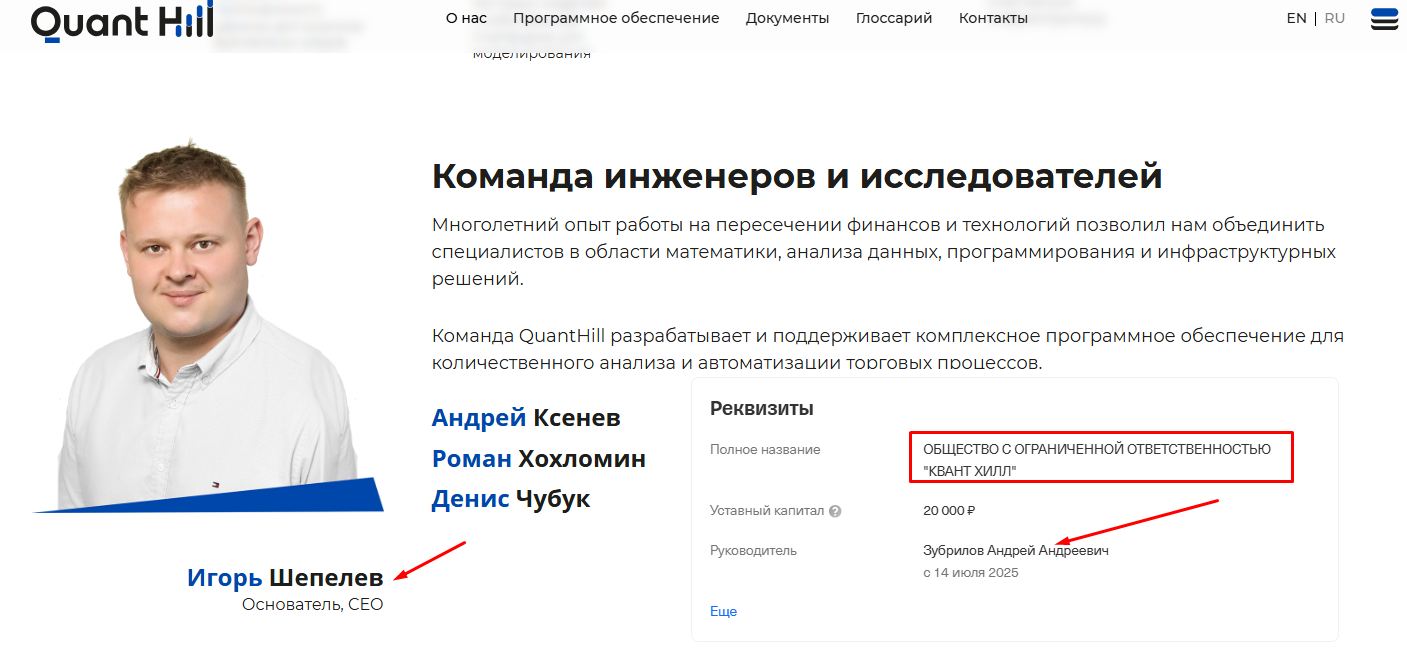
Task: Open the Глоссарий page
Action: [x=894, y=18]
